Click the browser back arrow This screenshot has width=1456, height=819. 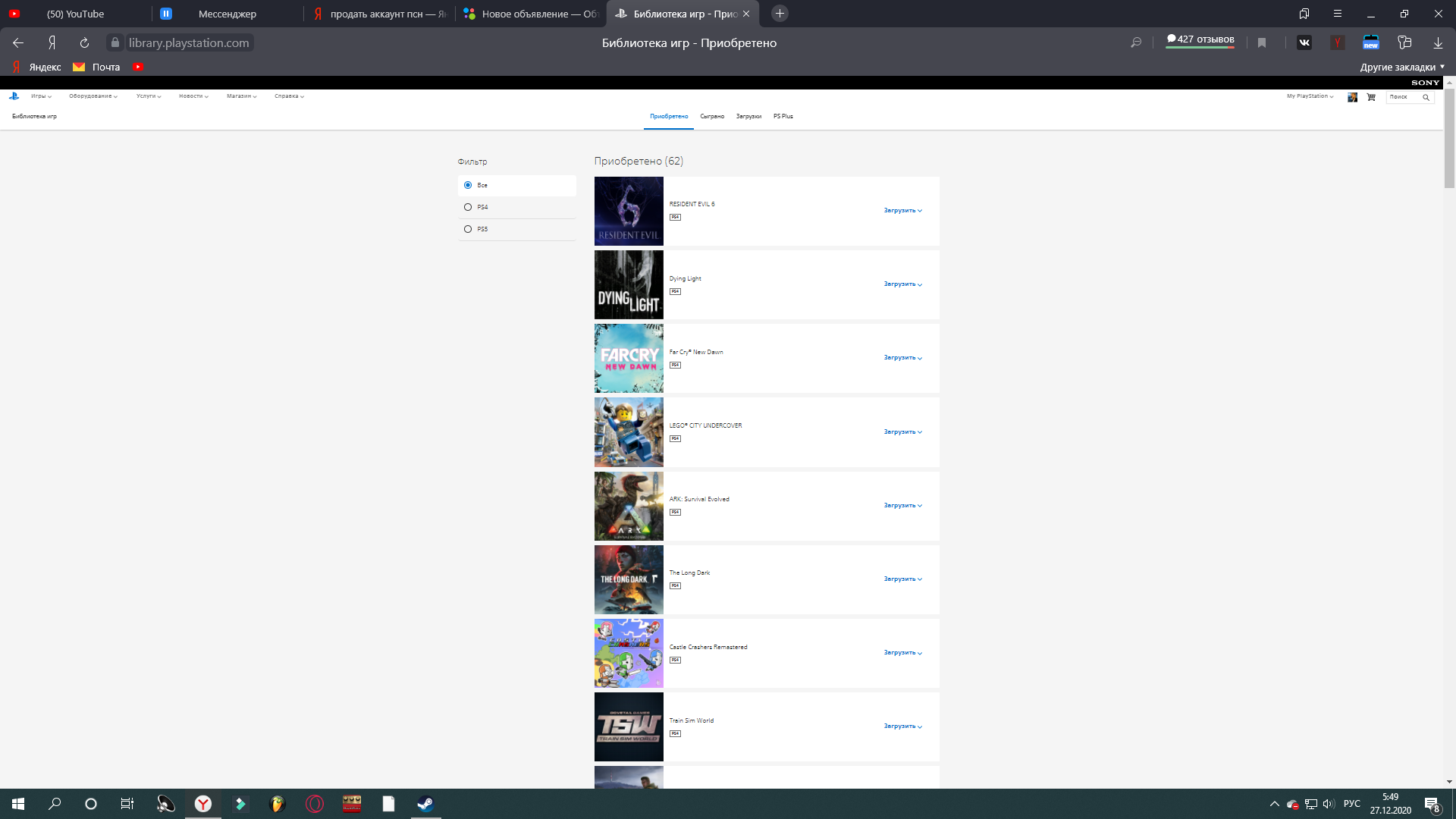pyautogui.click(x=18, y=43)
